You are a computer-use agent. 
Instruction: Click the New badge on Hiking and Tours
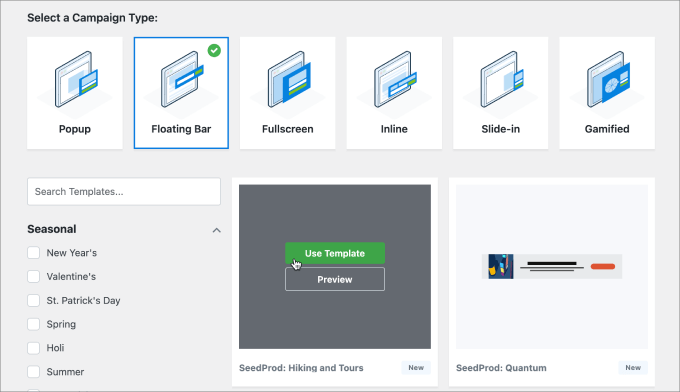click(416, 367)
